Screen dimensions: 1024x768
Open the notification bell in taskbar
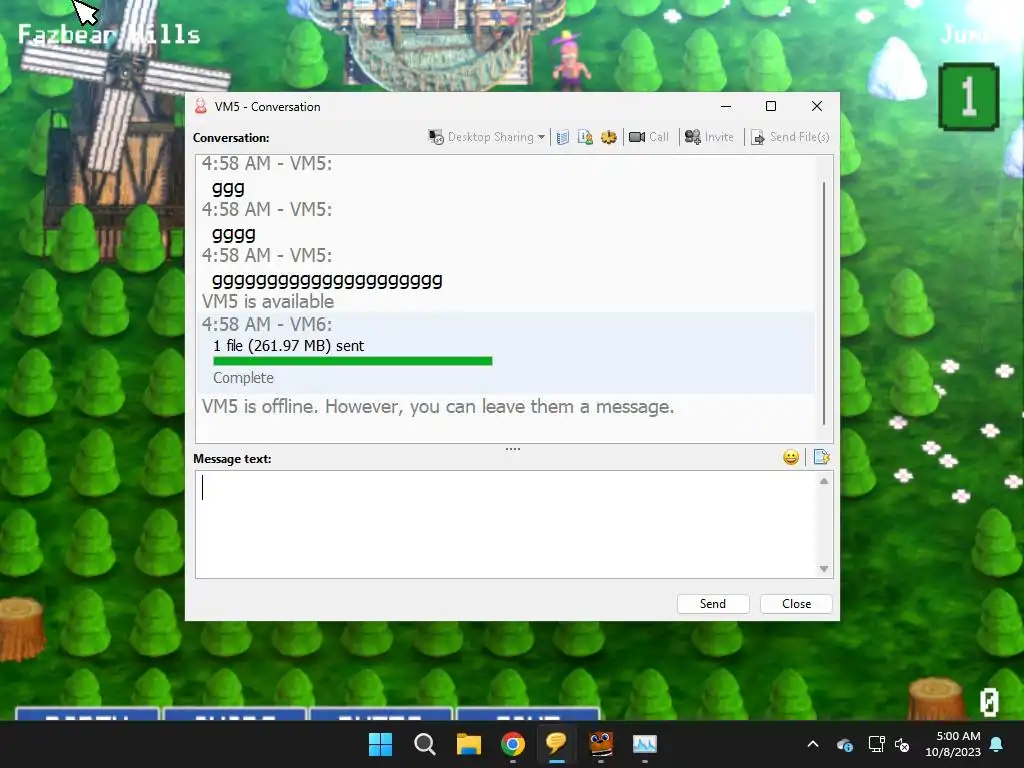(997, 744)
